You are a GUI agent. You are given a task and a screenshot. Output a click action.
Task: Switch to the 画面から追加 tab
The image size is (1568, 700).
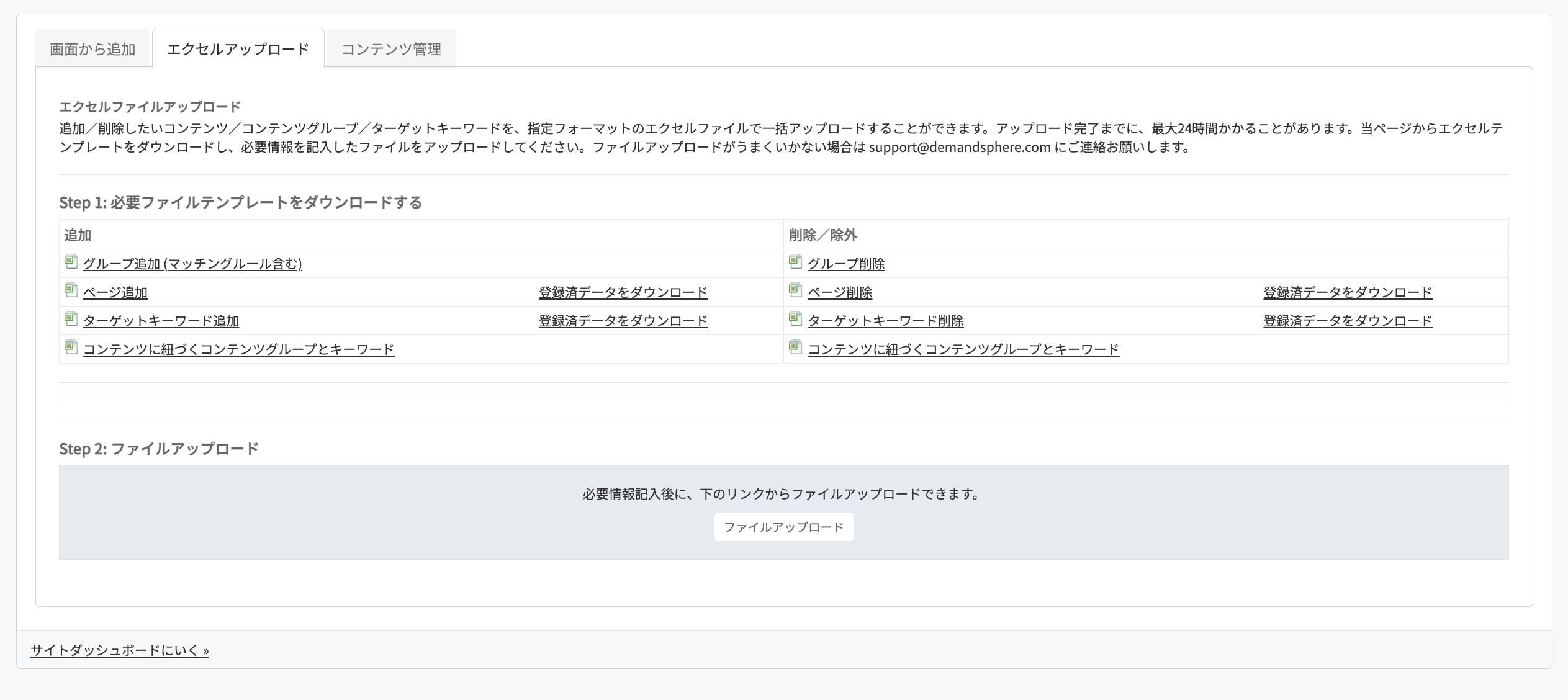click(x=92, y=48)
